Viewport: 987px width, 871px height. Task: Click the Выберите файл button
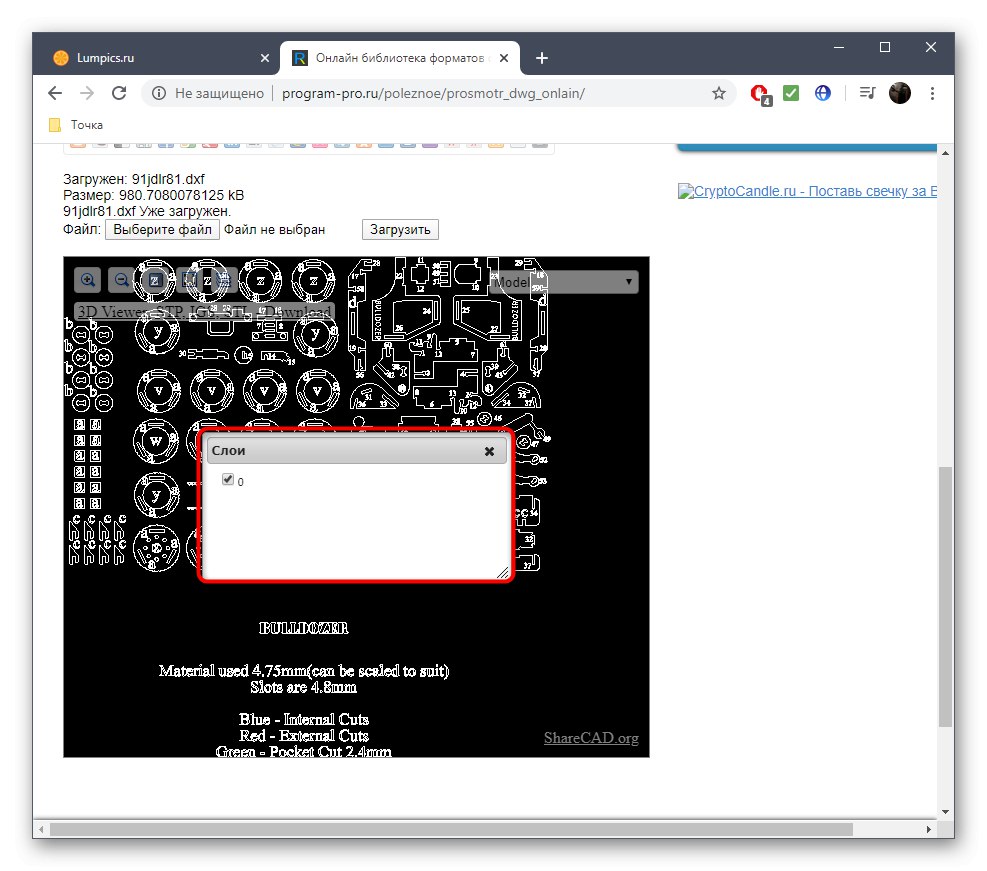click(162, 229)
